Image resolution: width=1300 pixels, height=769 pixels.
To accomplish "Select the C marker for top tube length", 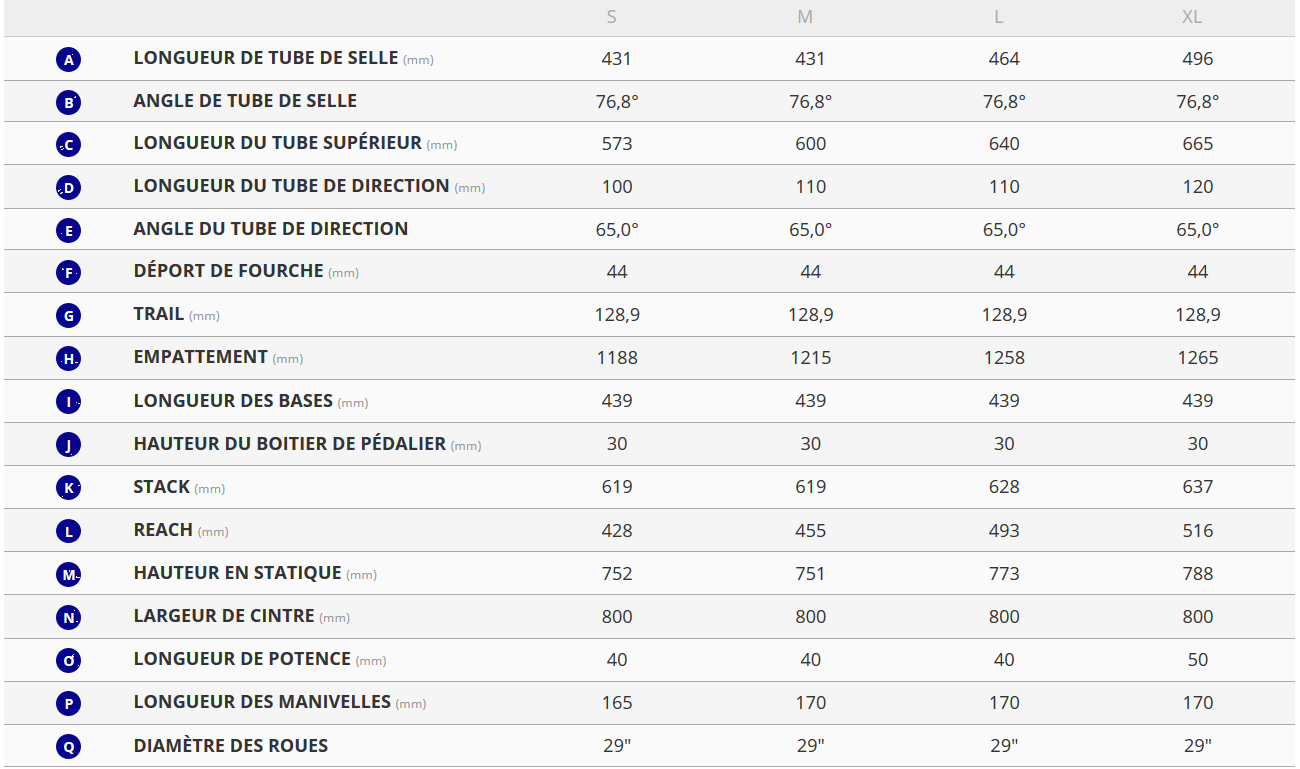I will coord(68,145).
